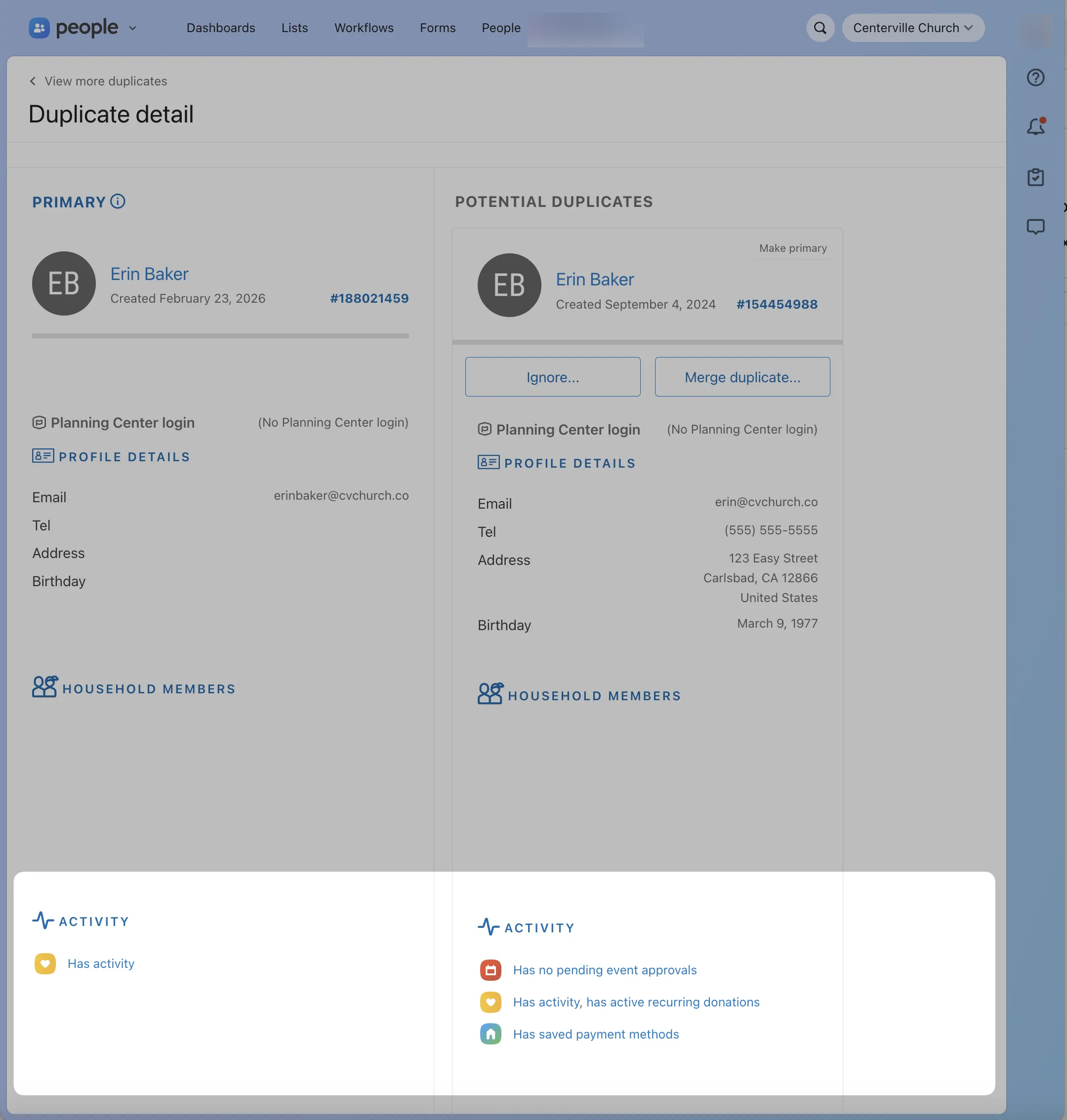This screenshot has height=1120, width=1067.
Task: Click the green house icon for saved payments
Action: 491,1034
